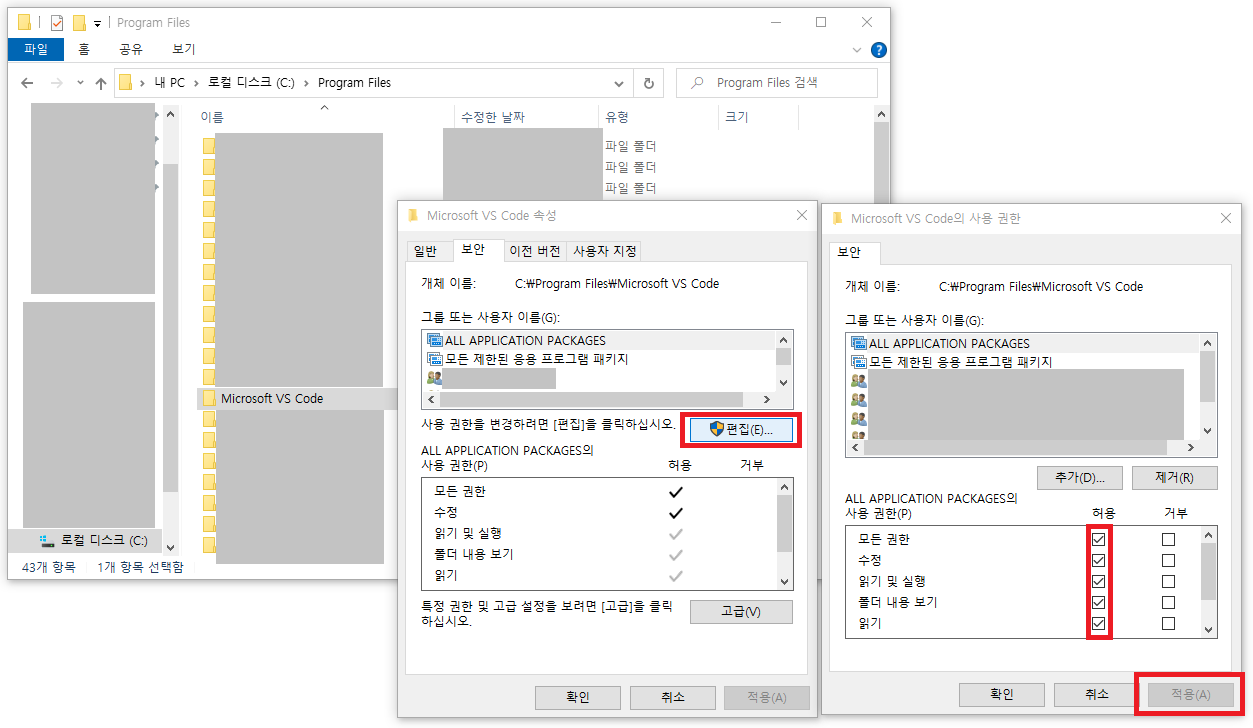Click Program Files 검색 search field
This screenshot has height=728, width=1253.
pos(777,83)
